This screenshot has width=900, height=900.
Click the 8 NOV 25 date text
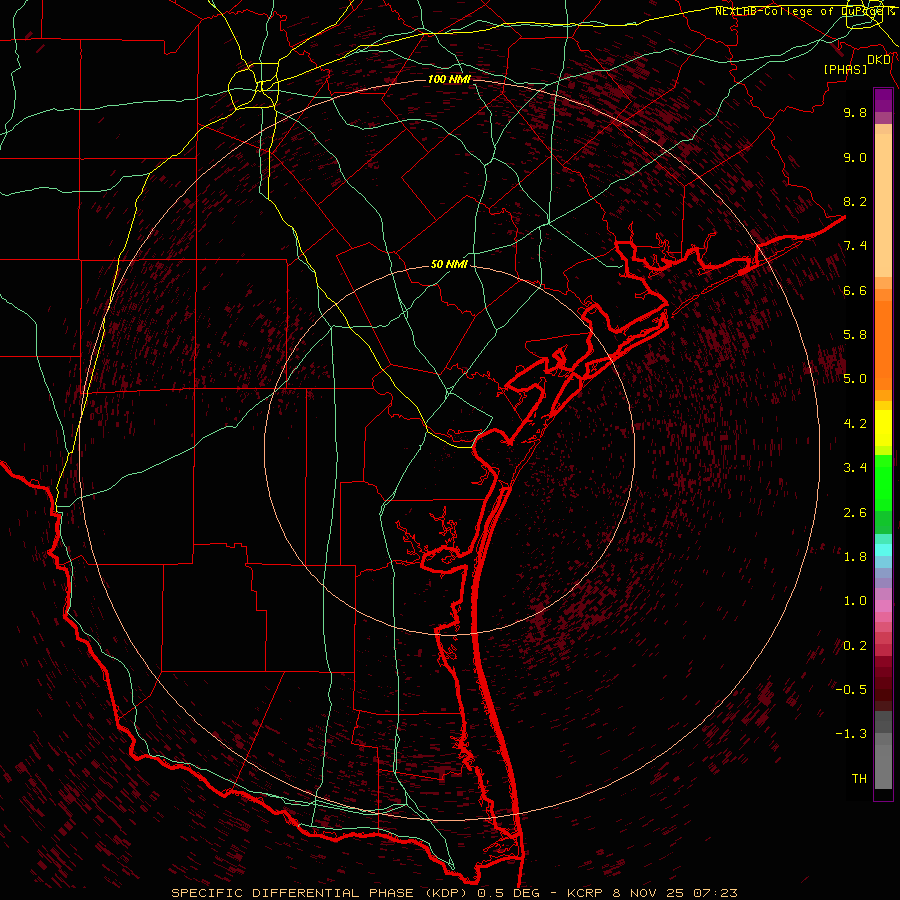(x=646, y=893)
